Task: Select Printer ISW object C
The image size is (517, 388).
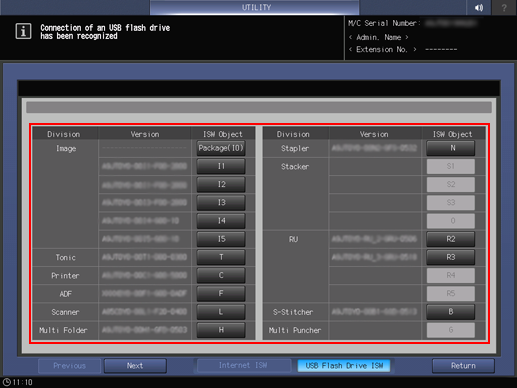Action: point(221,275)
